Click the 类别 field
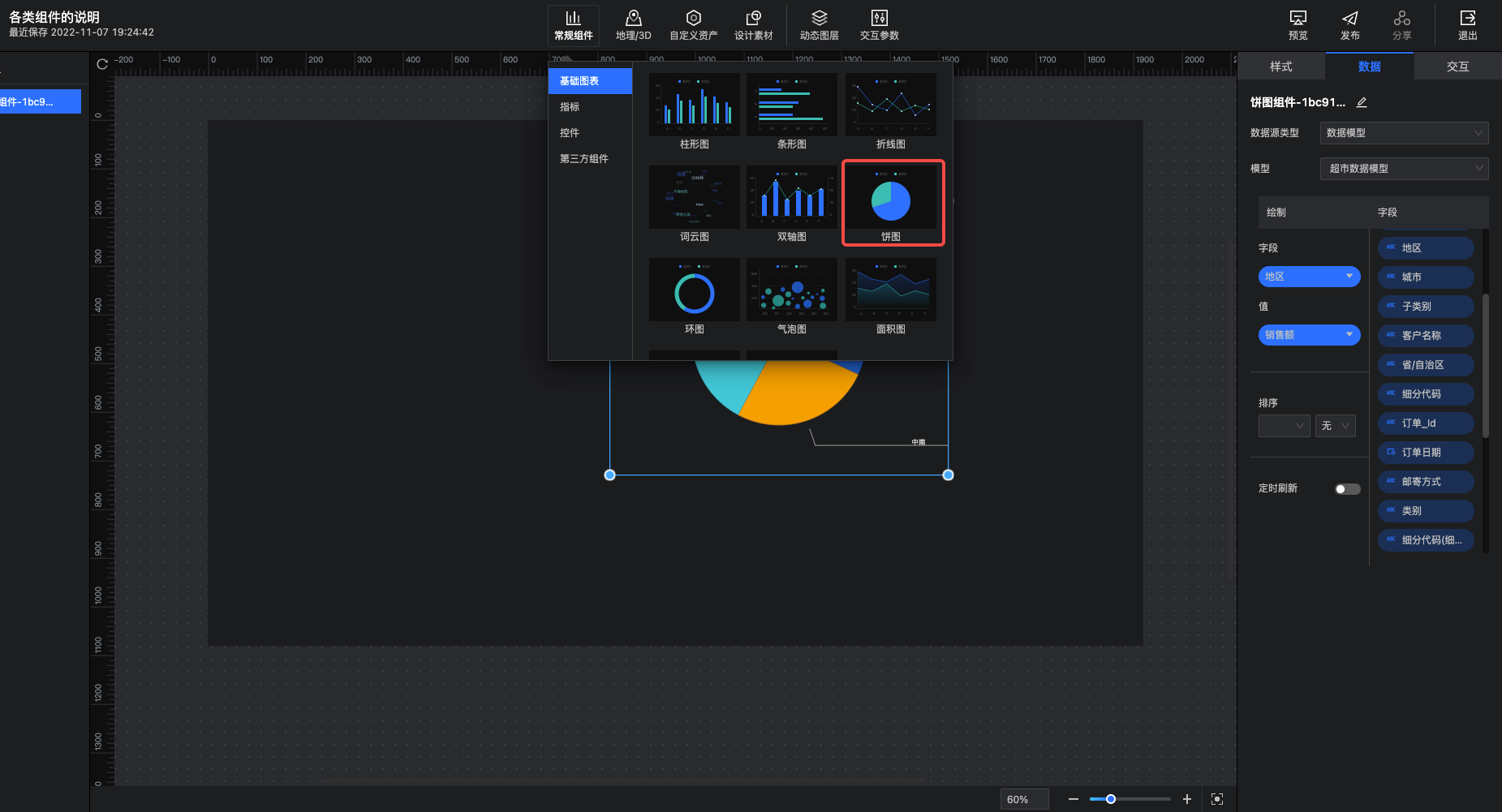 point(1426,511)
